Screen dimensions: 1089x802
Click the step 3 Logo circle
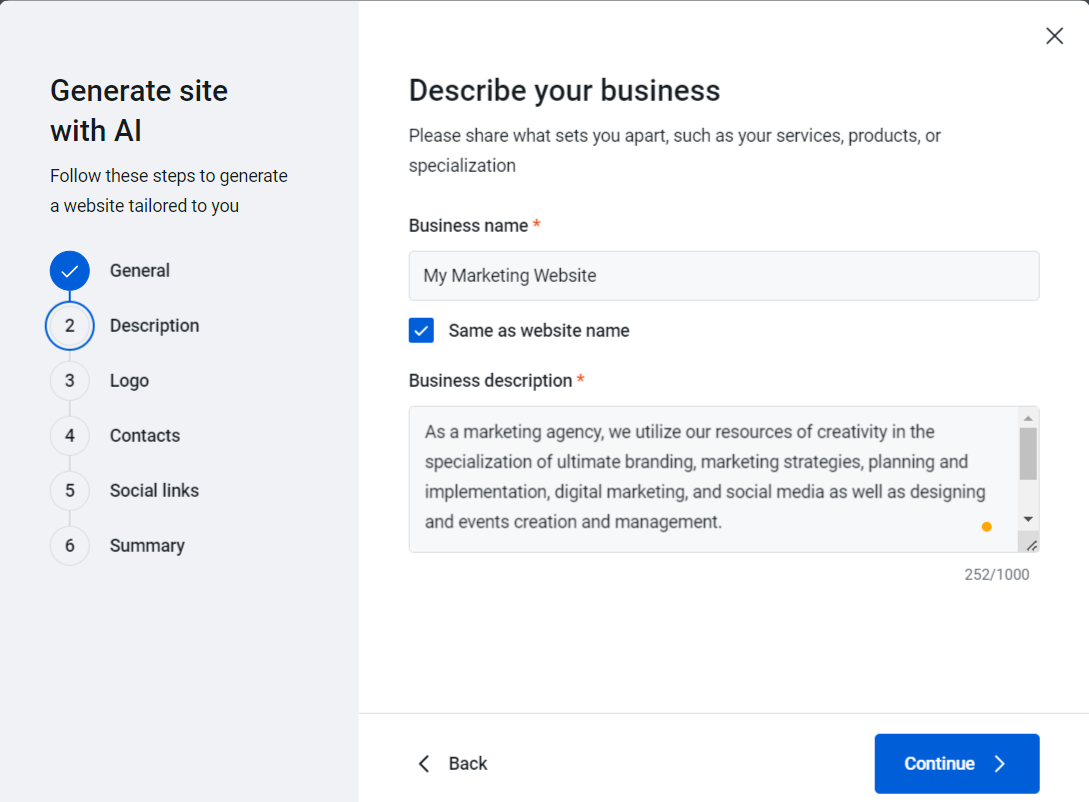click(x=70, y=381)
